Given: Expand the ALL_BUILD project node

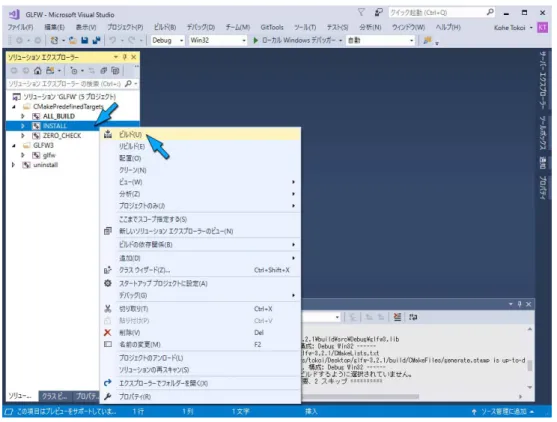Looking at the screenshot, I should coord(23,116).
